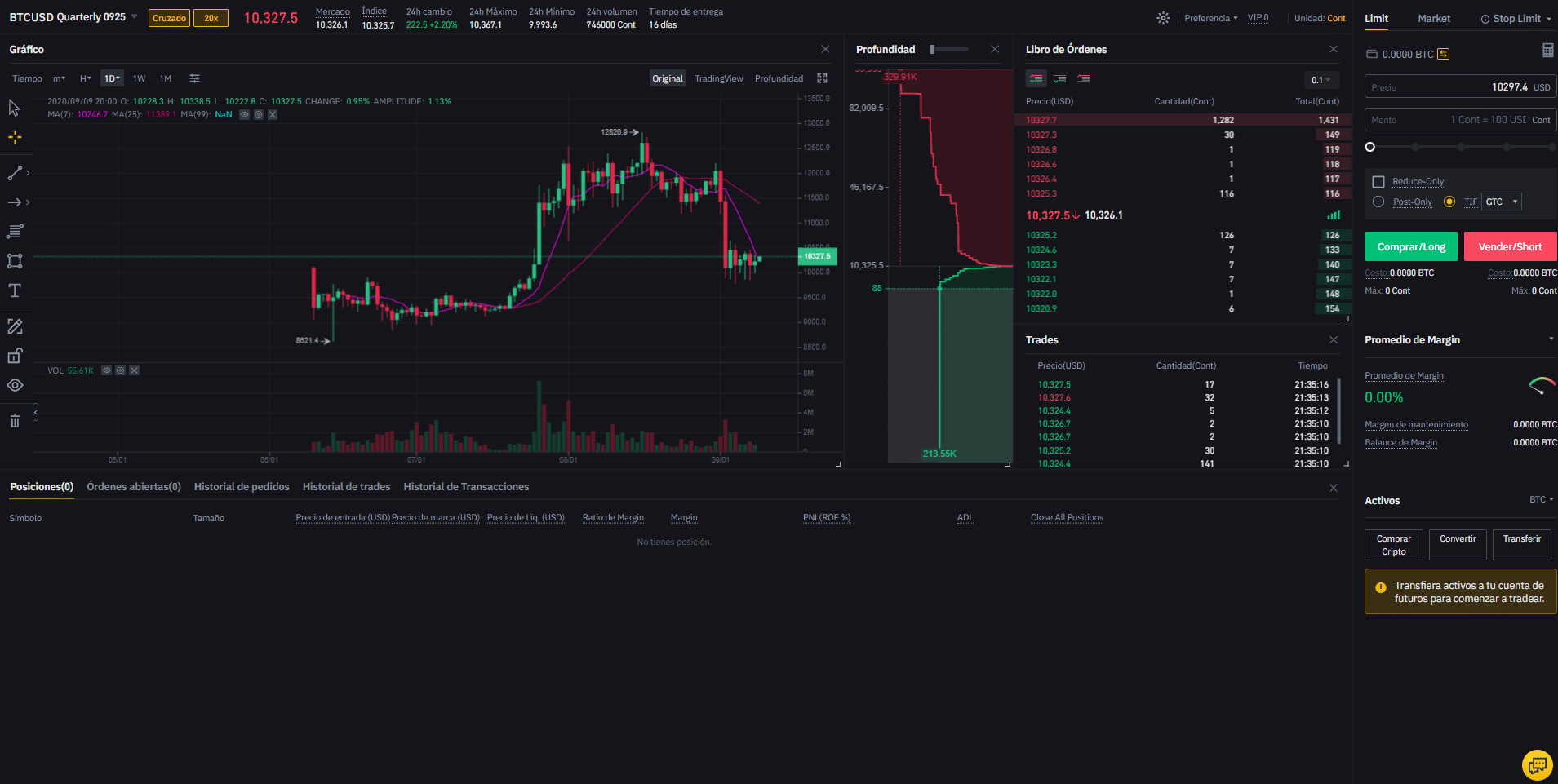Open MA indicator settings icon

[259, 114]
